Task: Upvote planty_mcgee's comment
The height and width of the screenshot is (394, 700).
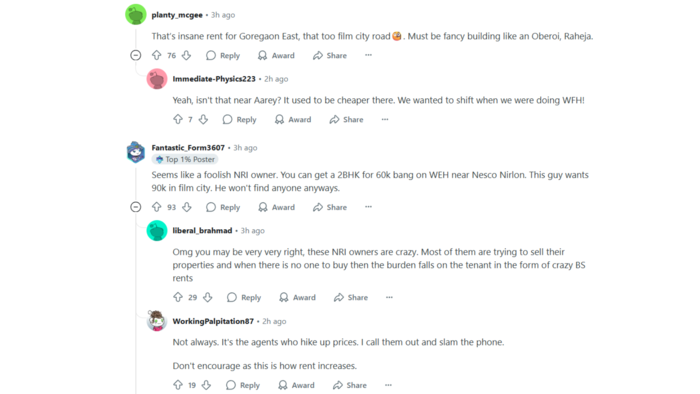Action: click(x=156, y=55)
